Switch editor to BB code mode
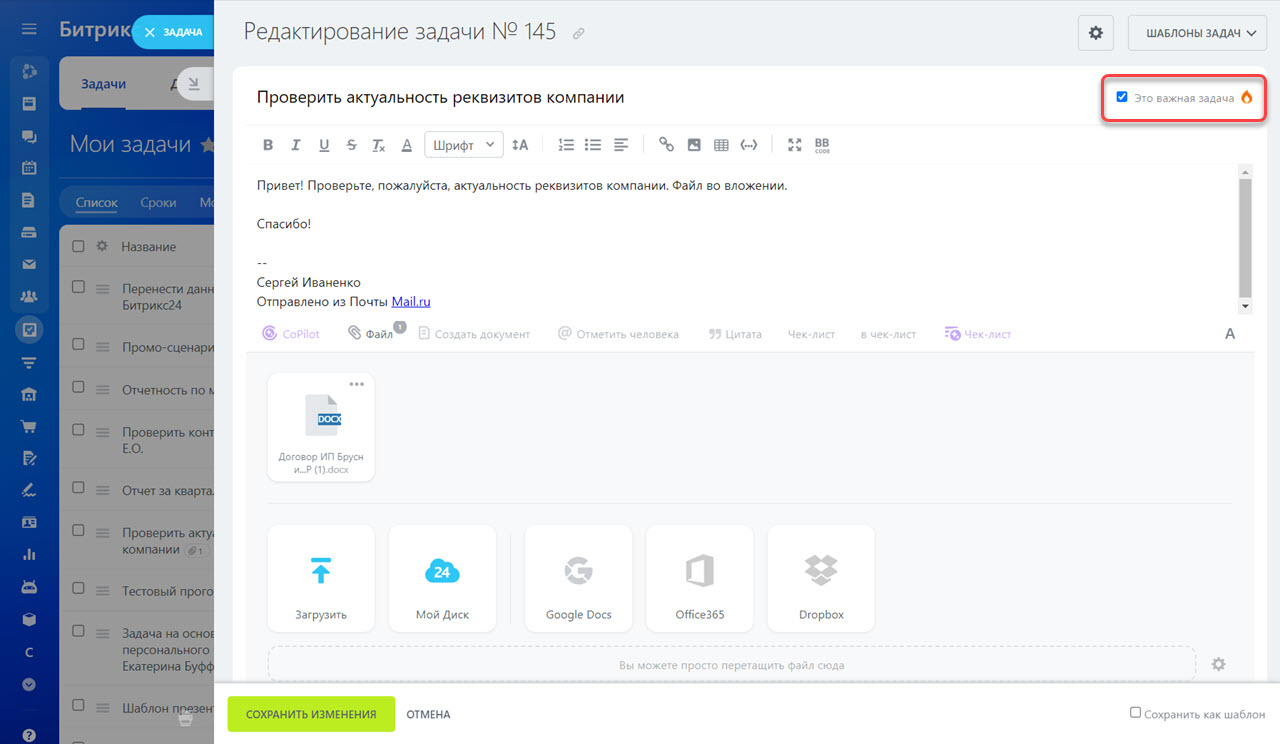 point(822,145)
